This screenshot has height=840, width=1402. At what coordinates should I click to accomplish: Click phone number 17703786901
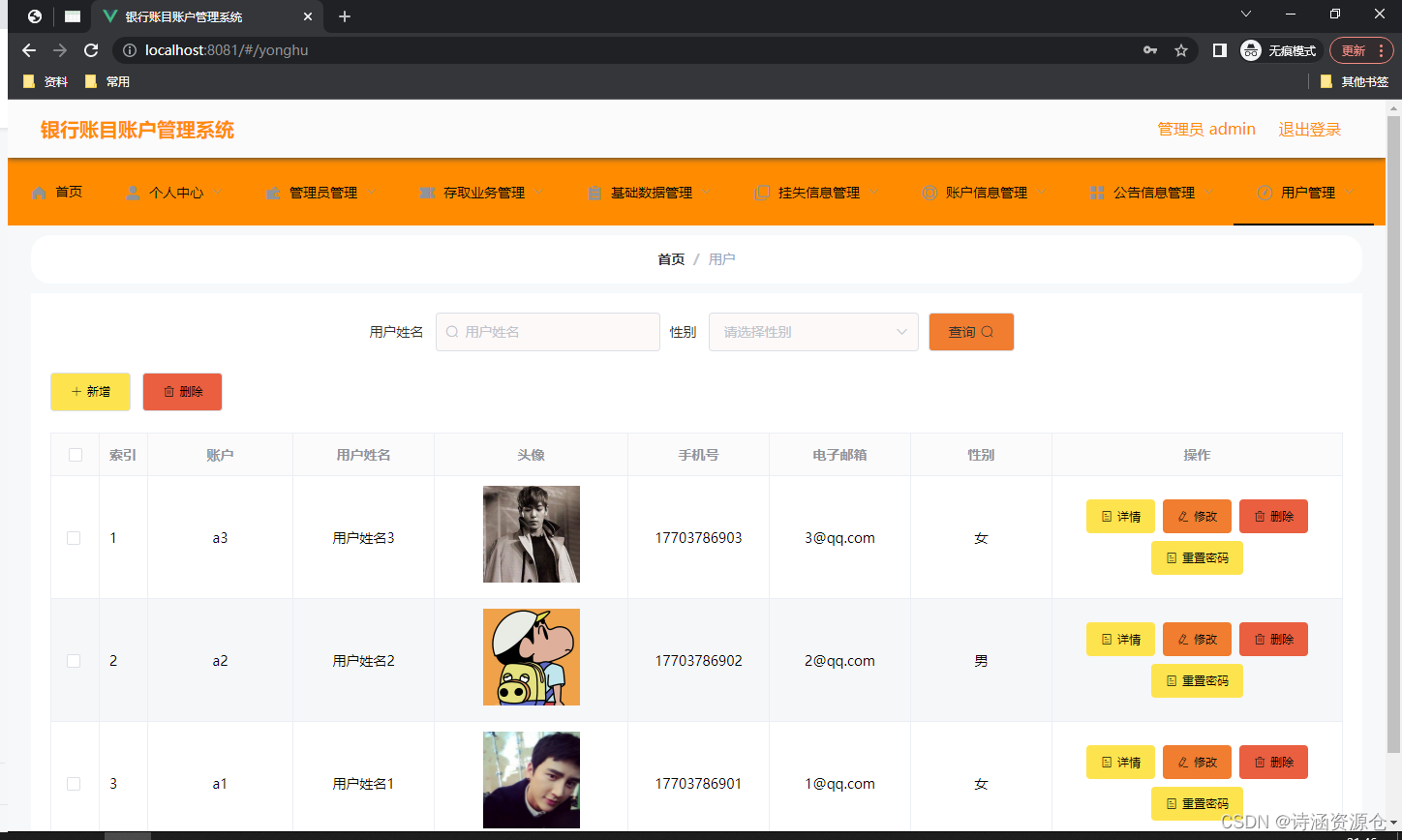(x=698, y=784)
